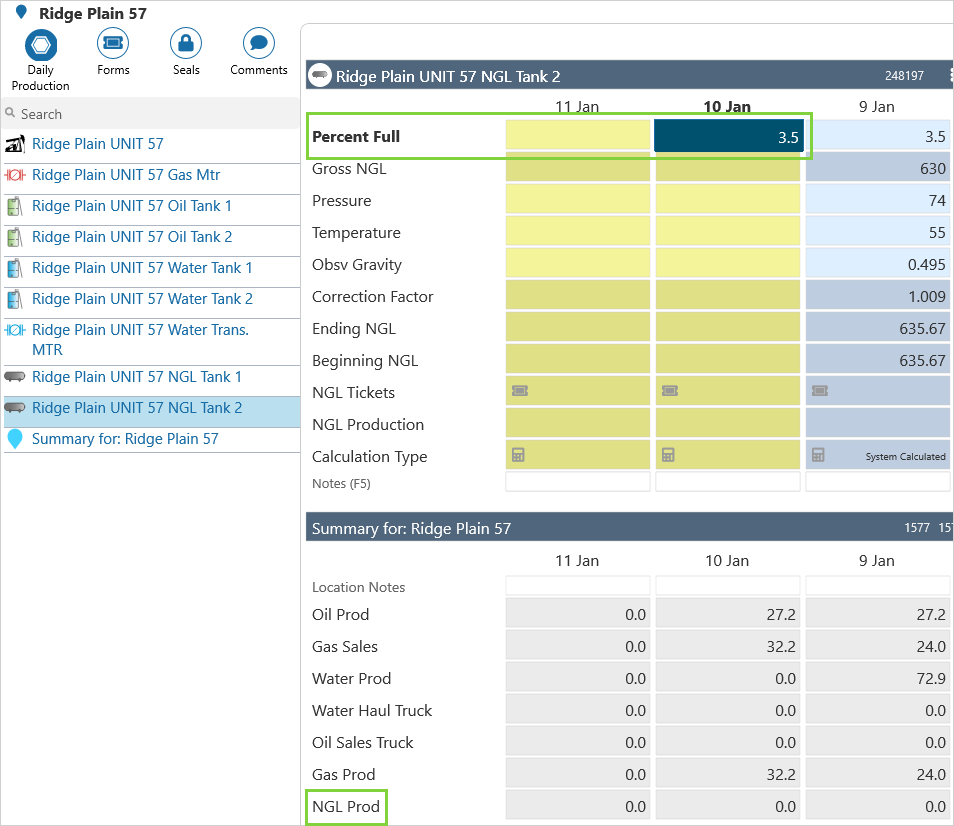Open the Forms icon
Screen dimensions: 954x826
pyautogui.click(x=113, y=44)
